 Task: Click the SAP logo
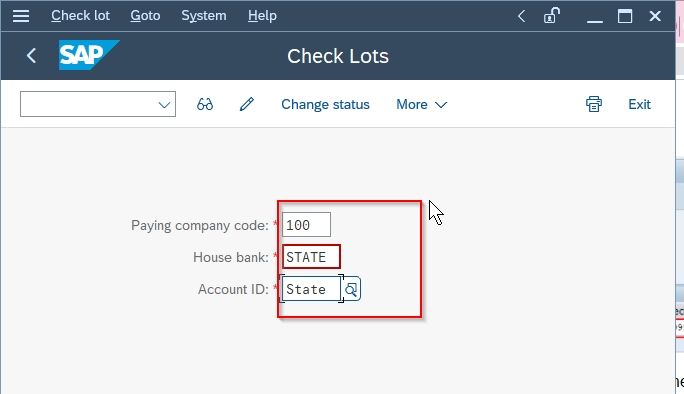click(x=89, y=55)
